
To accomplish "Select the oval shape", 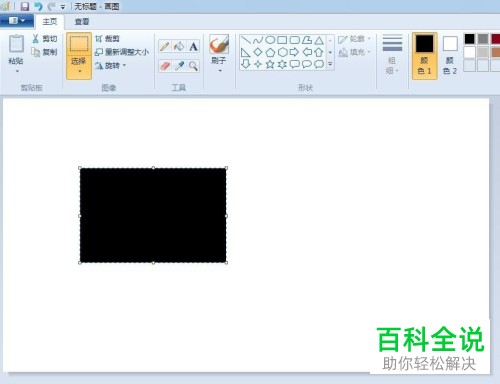I will click(x=270, y=40).
